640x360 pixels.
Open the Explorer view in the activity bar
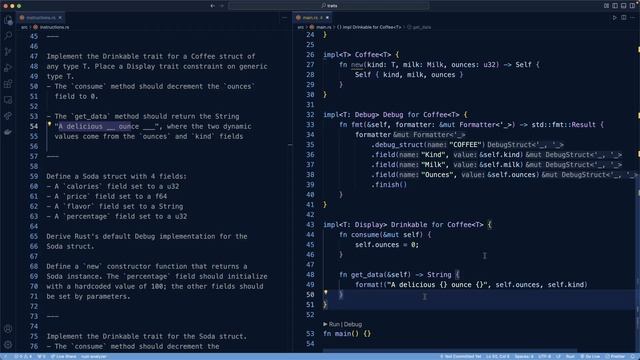pos(8,20)
